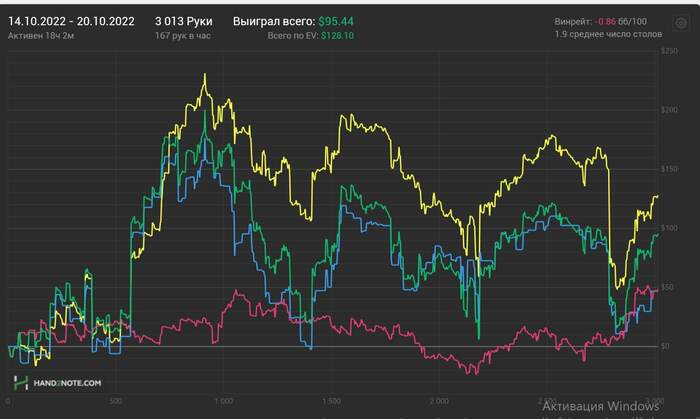Click the 500 hands x-axis tick
This screenshot has width=700, height=419.
pos(116,401)
